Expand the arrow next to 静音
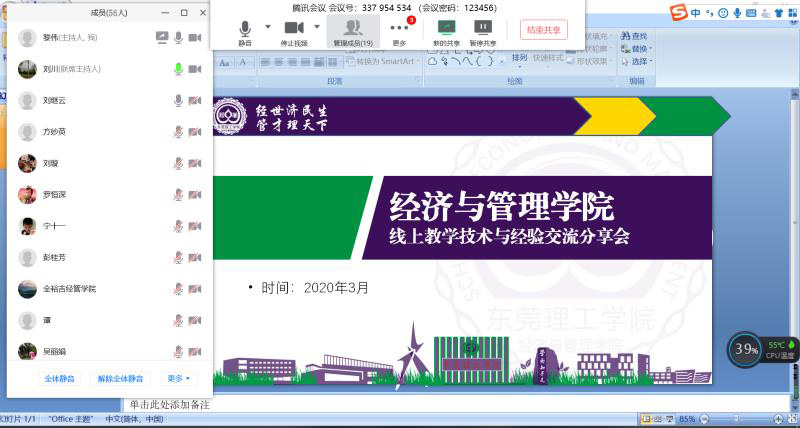This screenshot has width=800, height=428. pyautogui.click(x=268, y=27)
